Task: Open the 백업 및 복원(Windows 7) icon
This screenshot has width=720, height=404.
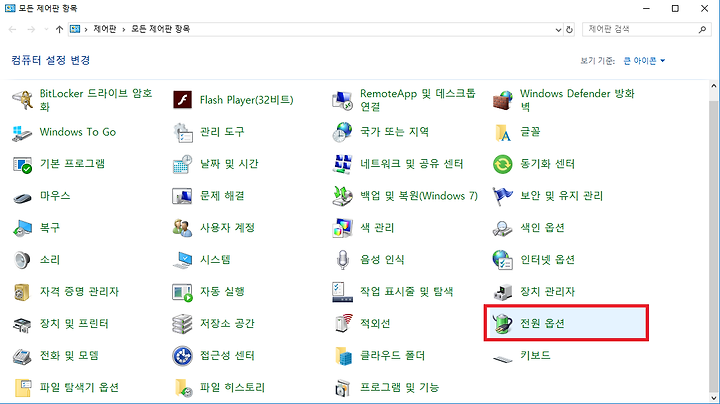Action: click(x=342, y=196)
